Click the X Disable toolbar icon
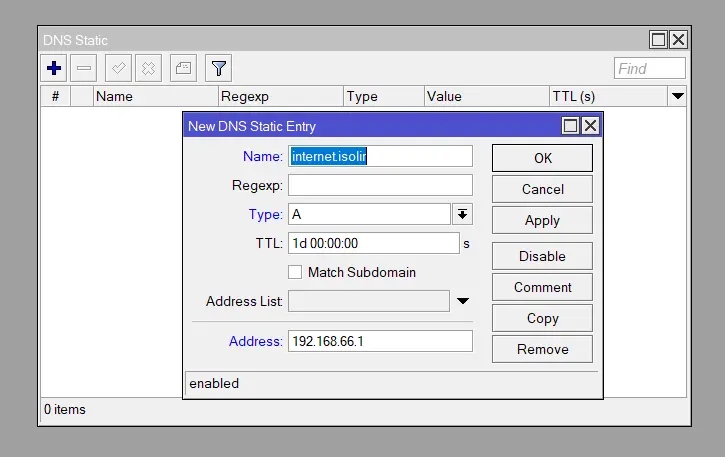The width and height of the screenshot is (725, 457). 148,68
